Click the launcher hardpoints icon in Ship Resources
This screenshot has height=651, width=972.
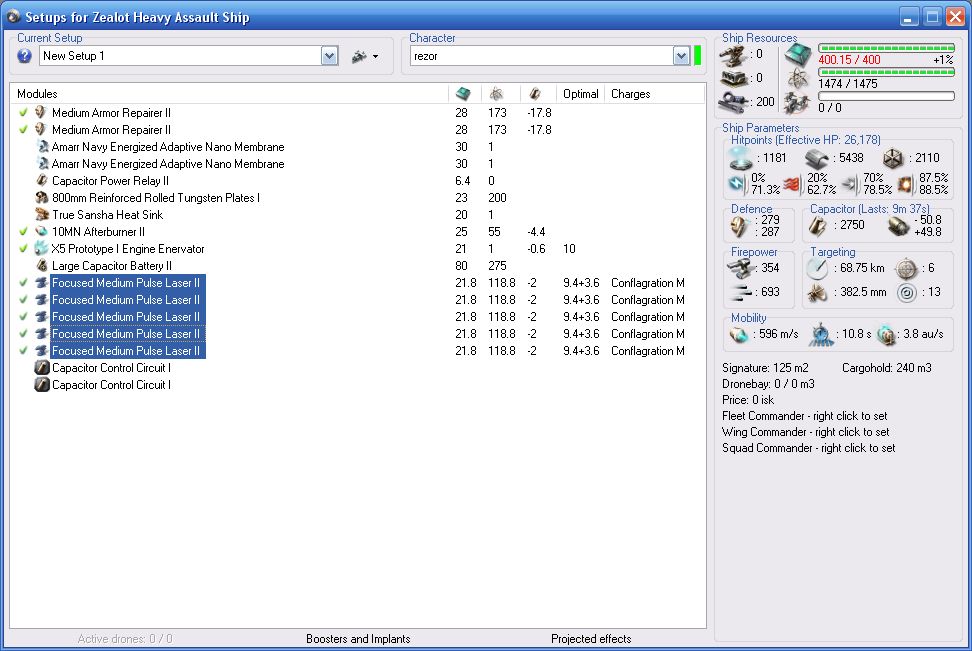(x=733, y=79)
